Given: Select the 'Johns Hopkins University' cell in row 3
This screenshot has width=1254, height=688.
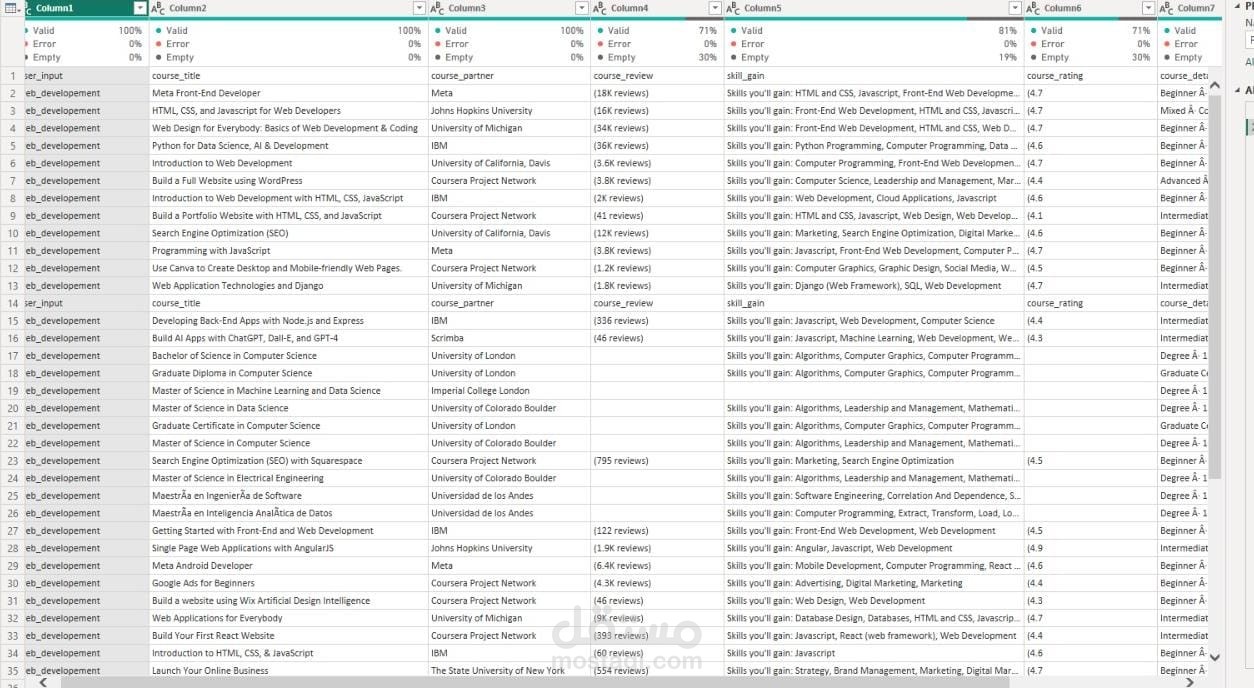Looking at the screenshot, I should click(x=509, y=111).
